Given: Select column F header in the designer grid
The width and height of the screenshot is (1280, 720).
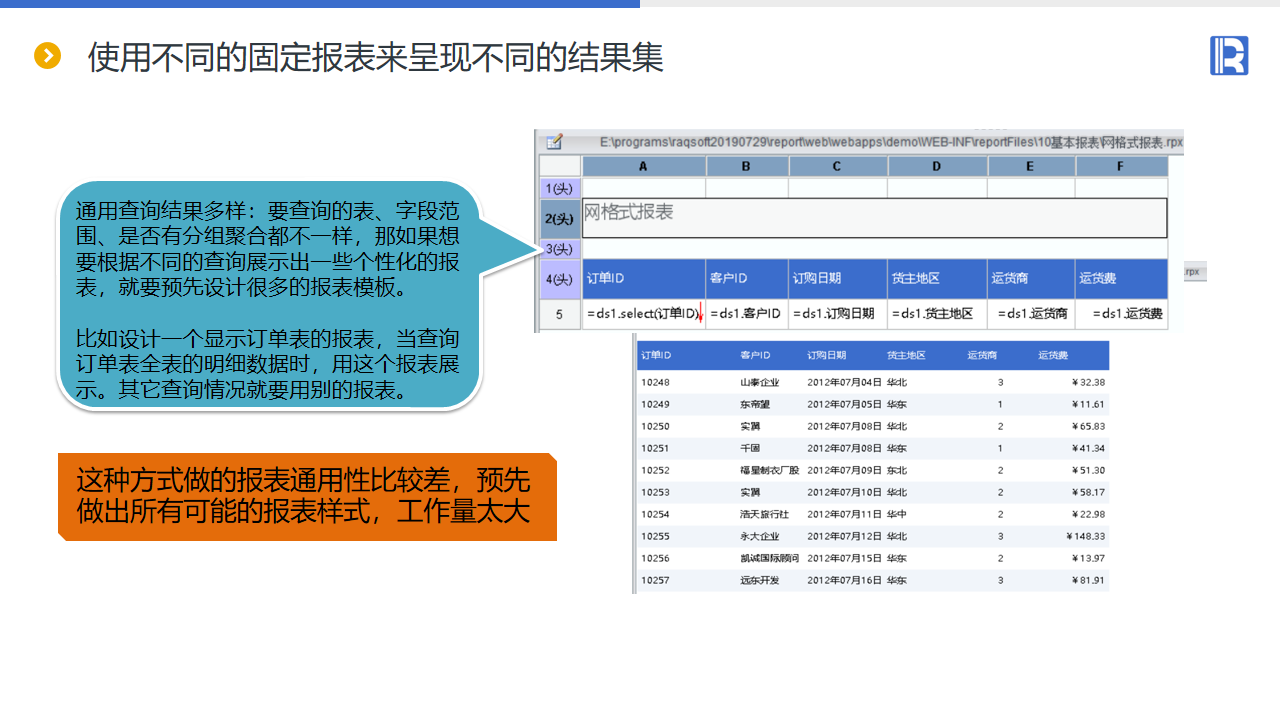Looking at the screenshot, I should [x=1120, y=166].
